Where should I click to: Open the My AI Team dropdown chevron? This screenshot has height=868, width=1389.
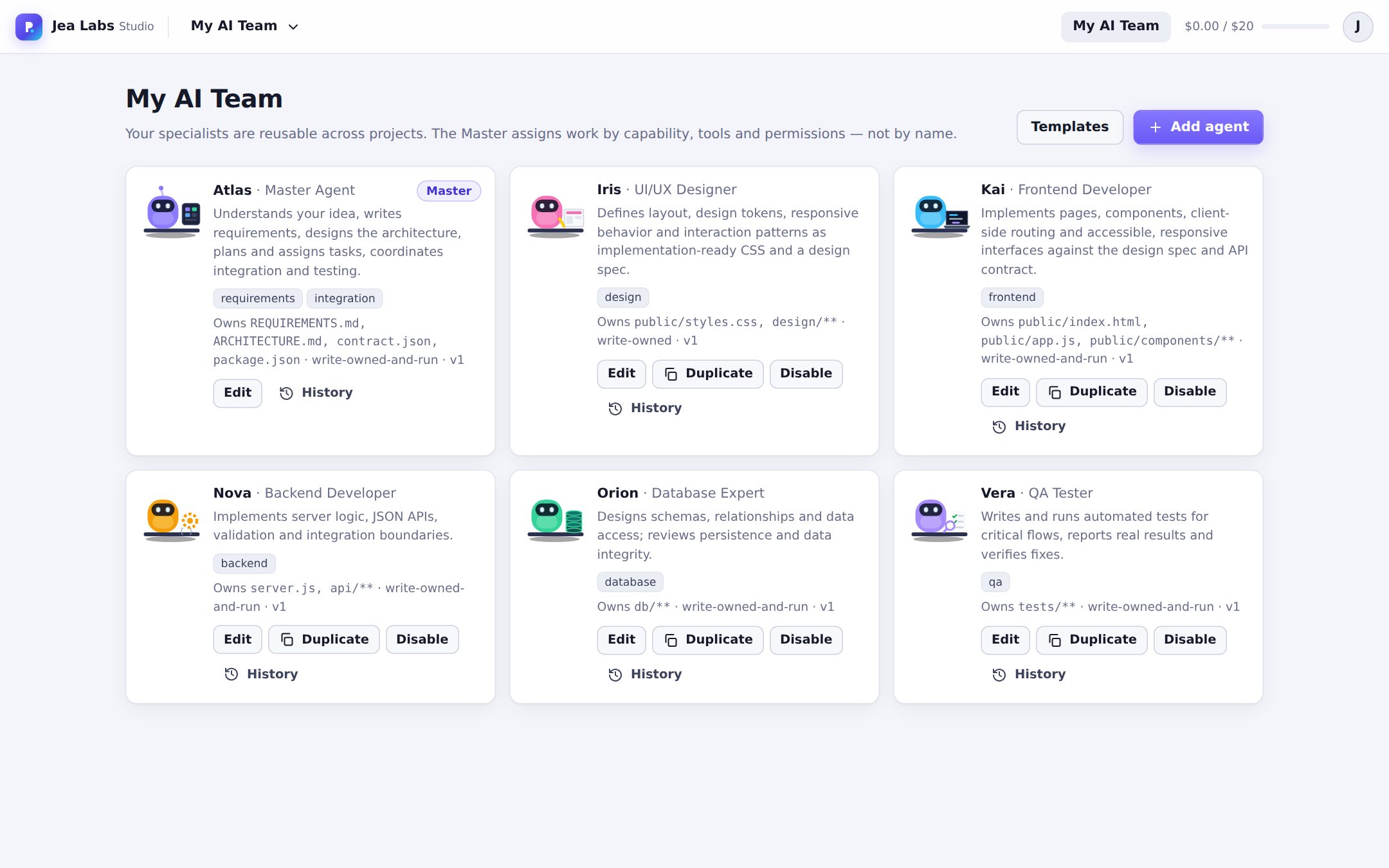coord(293,27)
